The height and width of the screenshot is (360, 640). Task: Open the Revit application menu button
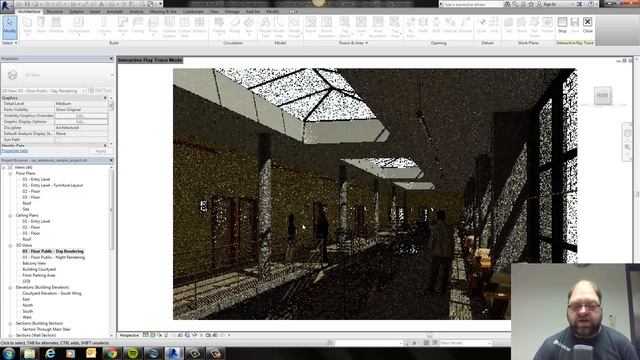pos(7,6)
